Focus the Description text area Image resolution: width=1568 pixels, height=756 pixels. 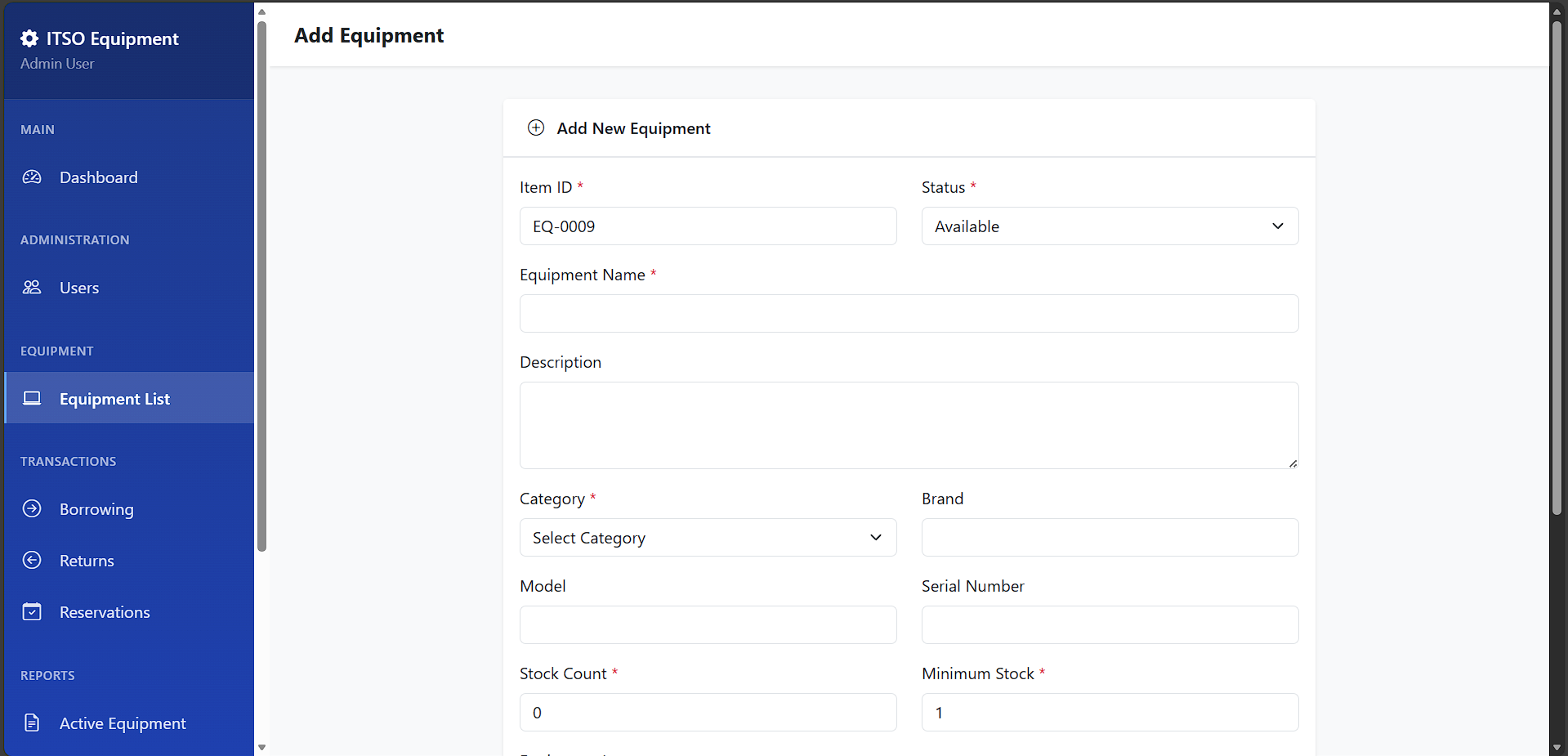909,425
